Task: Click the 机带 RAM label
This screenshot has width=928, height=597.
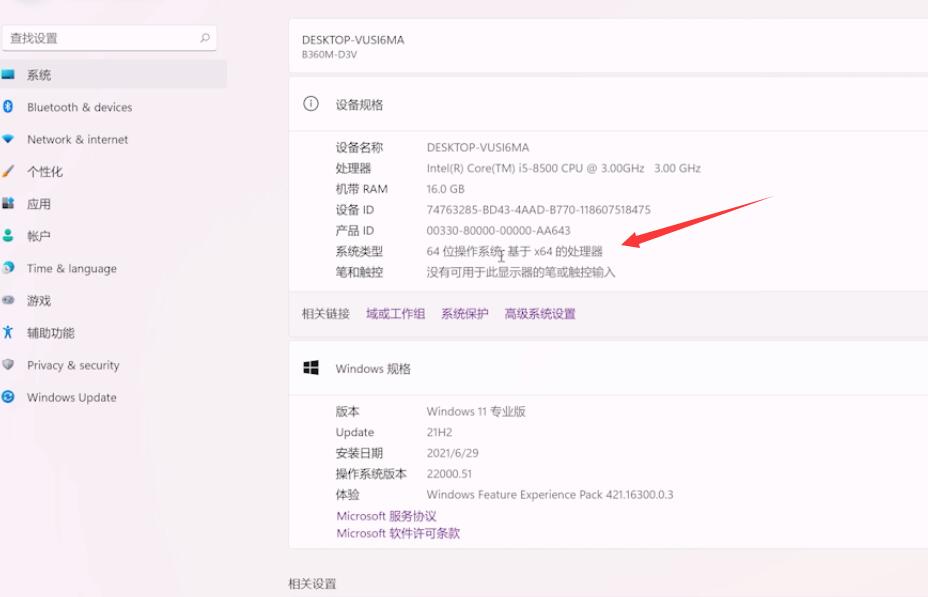Action: (362, 189)
